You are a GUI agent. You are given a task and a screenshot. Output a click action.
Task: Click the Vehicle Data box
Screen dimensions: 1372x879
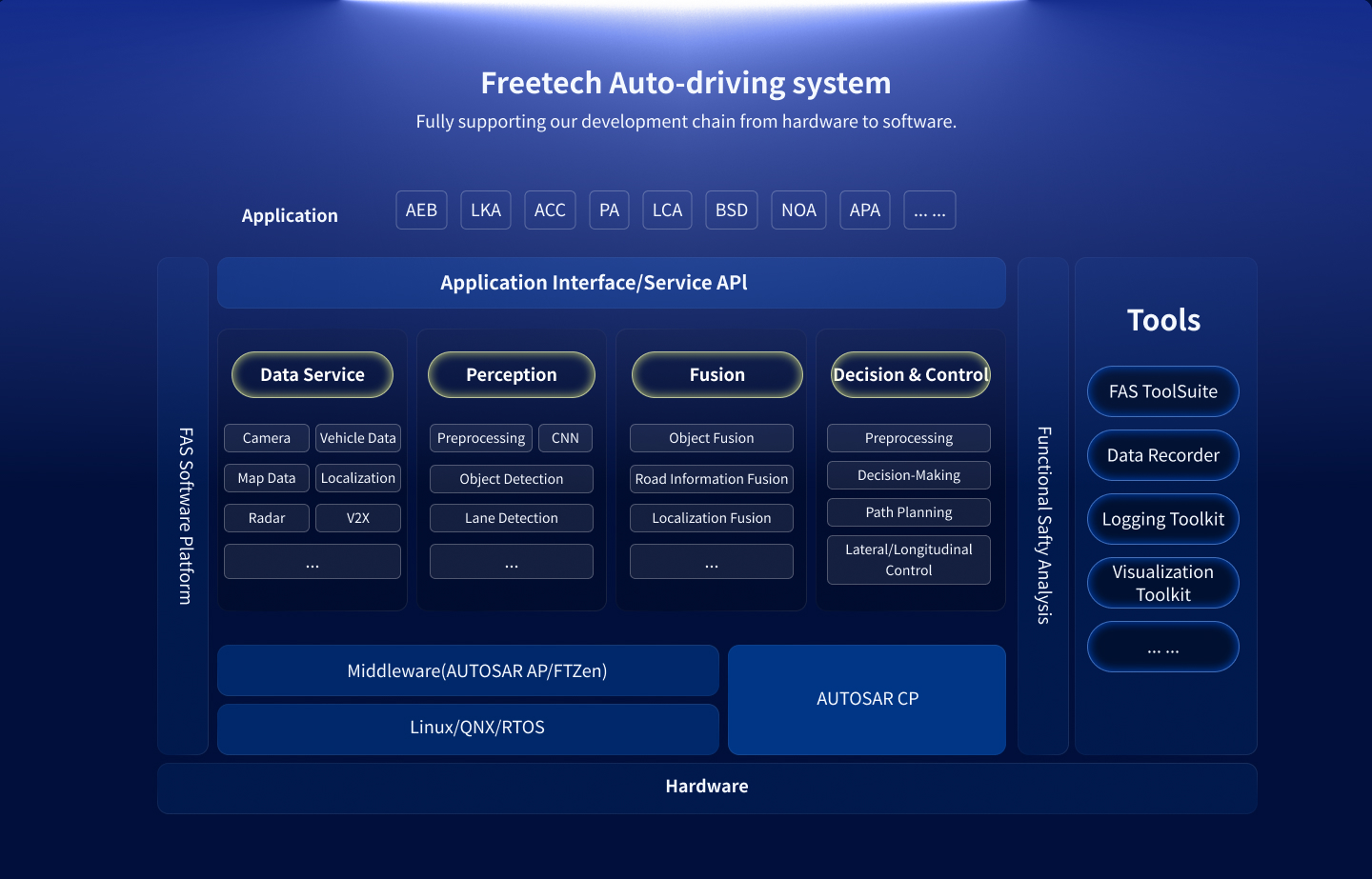pyautogui.click(x=358, y=438)
